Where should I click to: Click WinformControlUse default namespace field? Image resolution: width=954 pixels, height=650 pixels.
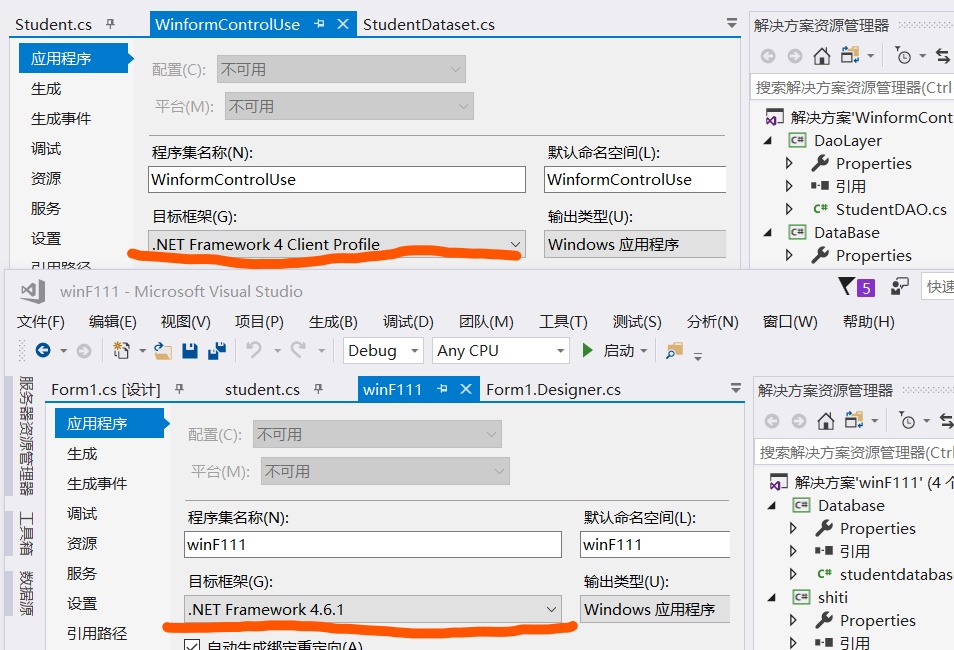(x=635, y=180)
